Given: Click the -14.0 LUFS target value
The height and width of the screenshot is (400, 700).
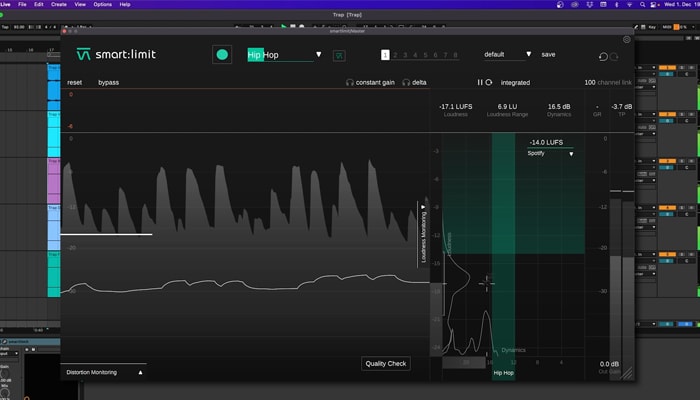Looking at the screenshot, I should (546, 142).
